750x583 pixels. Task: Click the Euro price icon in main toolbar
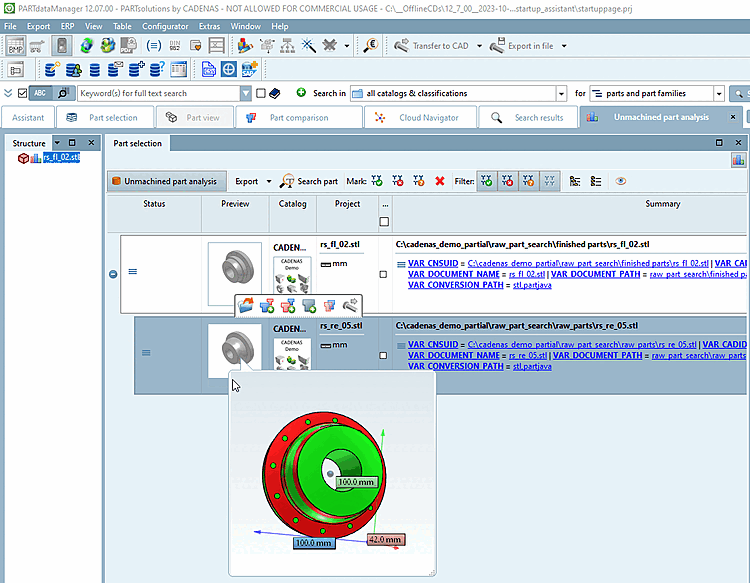point(371,46)
